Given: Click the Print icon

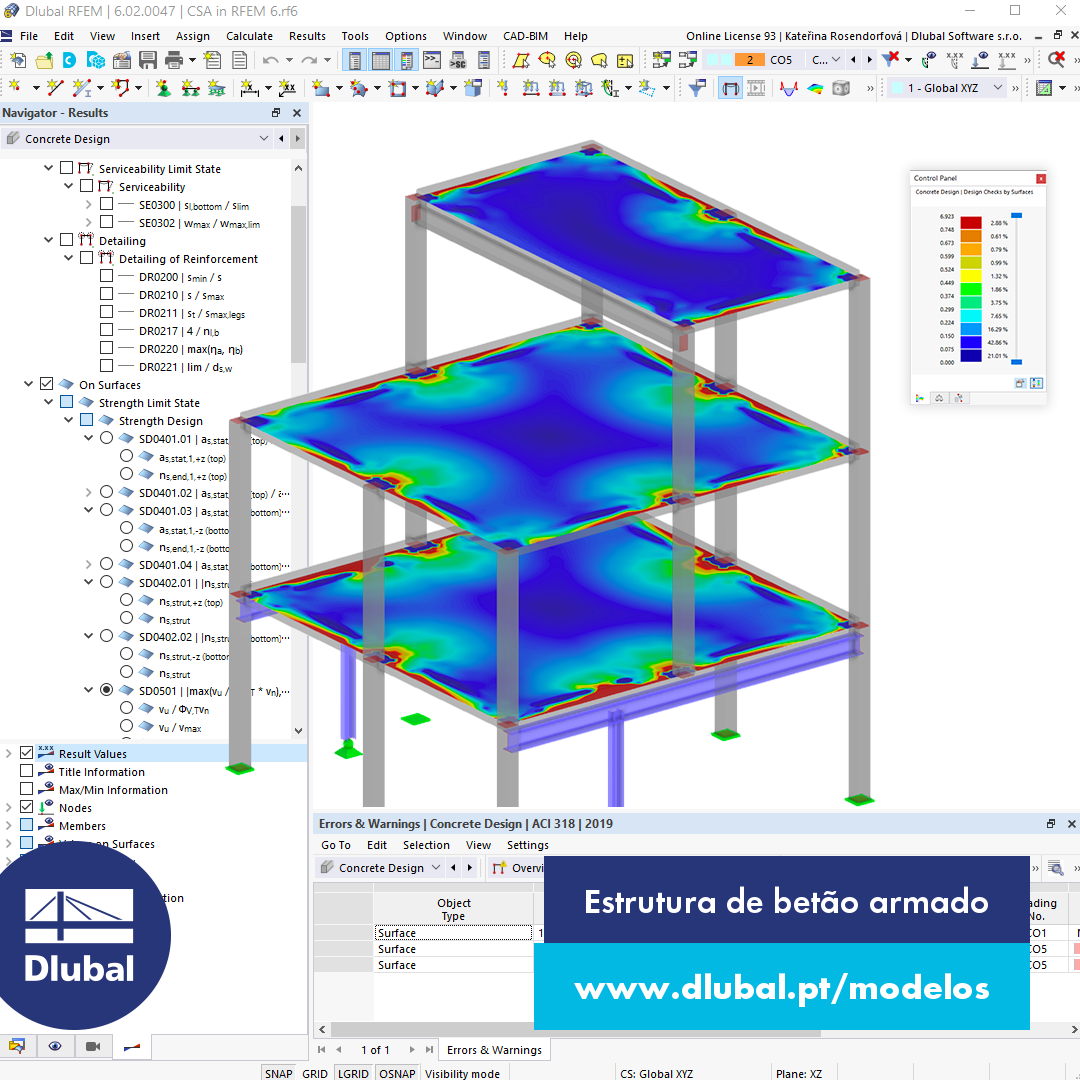Looking at the screenshot, I should tap(174, 60).
